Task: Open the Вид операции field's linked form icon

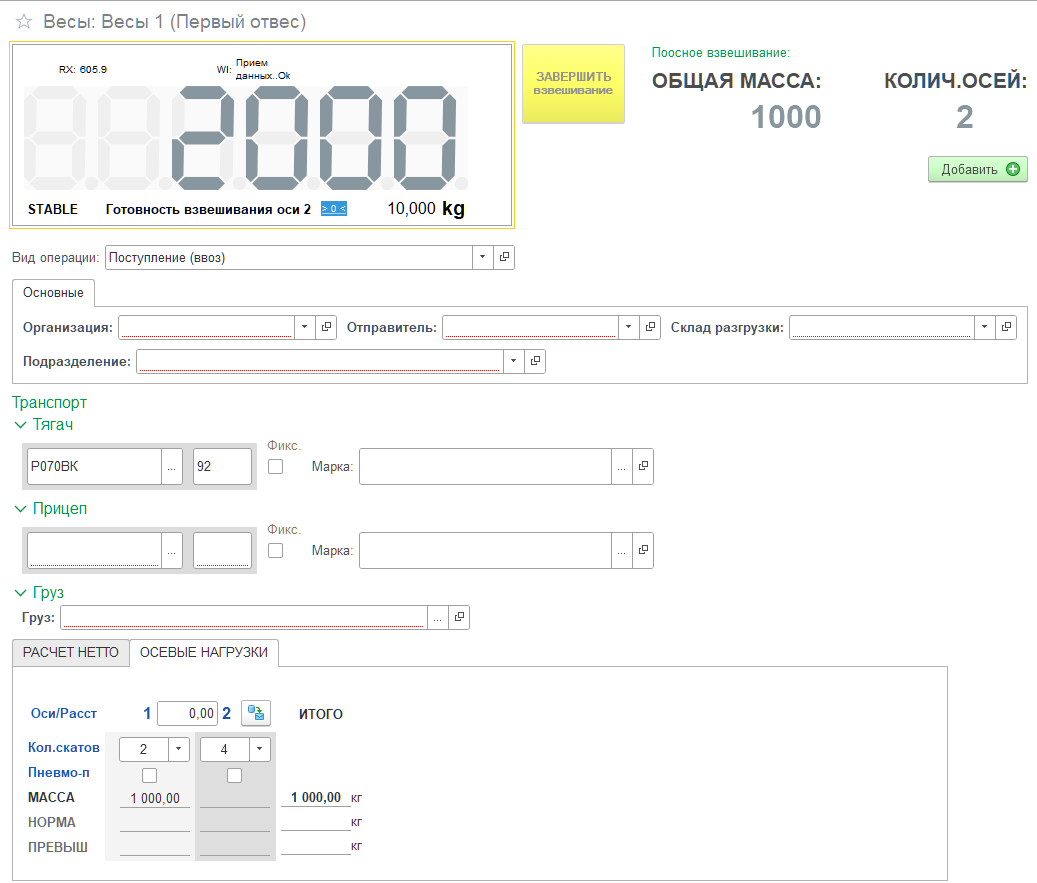Action: 504,258
